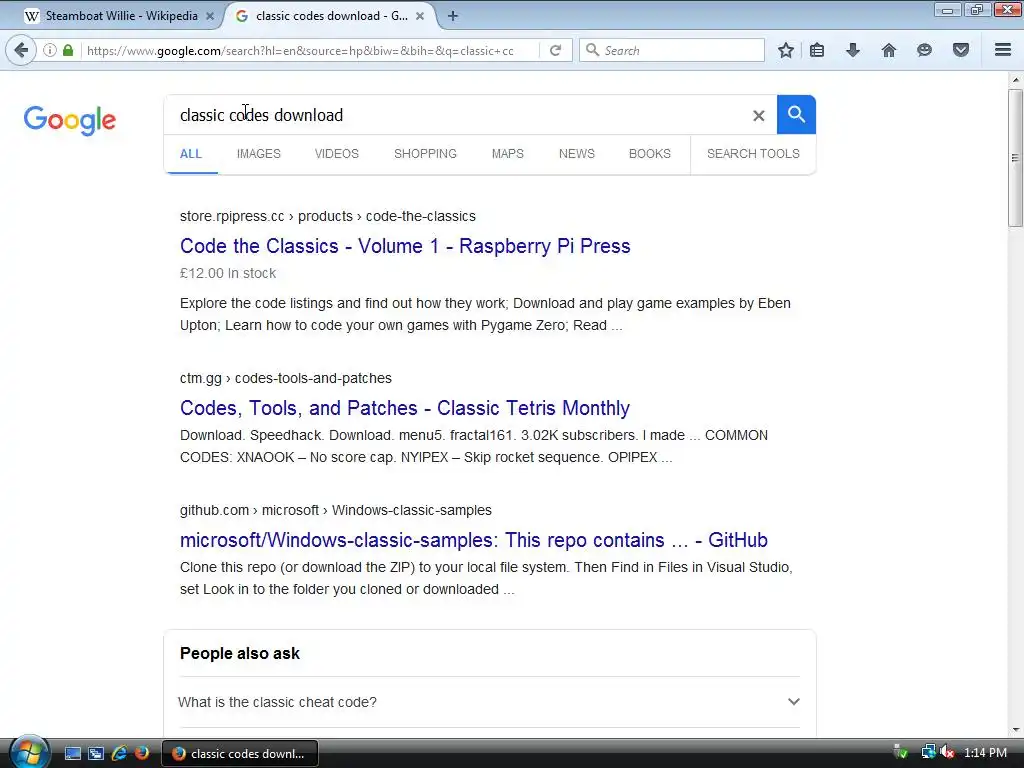Image resolution: width=1024 pixels, height=768 pixels.
Task: Open the SHOPPING results tab
Action: click(425, 154)
